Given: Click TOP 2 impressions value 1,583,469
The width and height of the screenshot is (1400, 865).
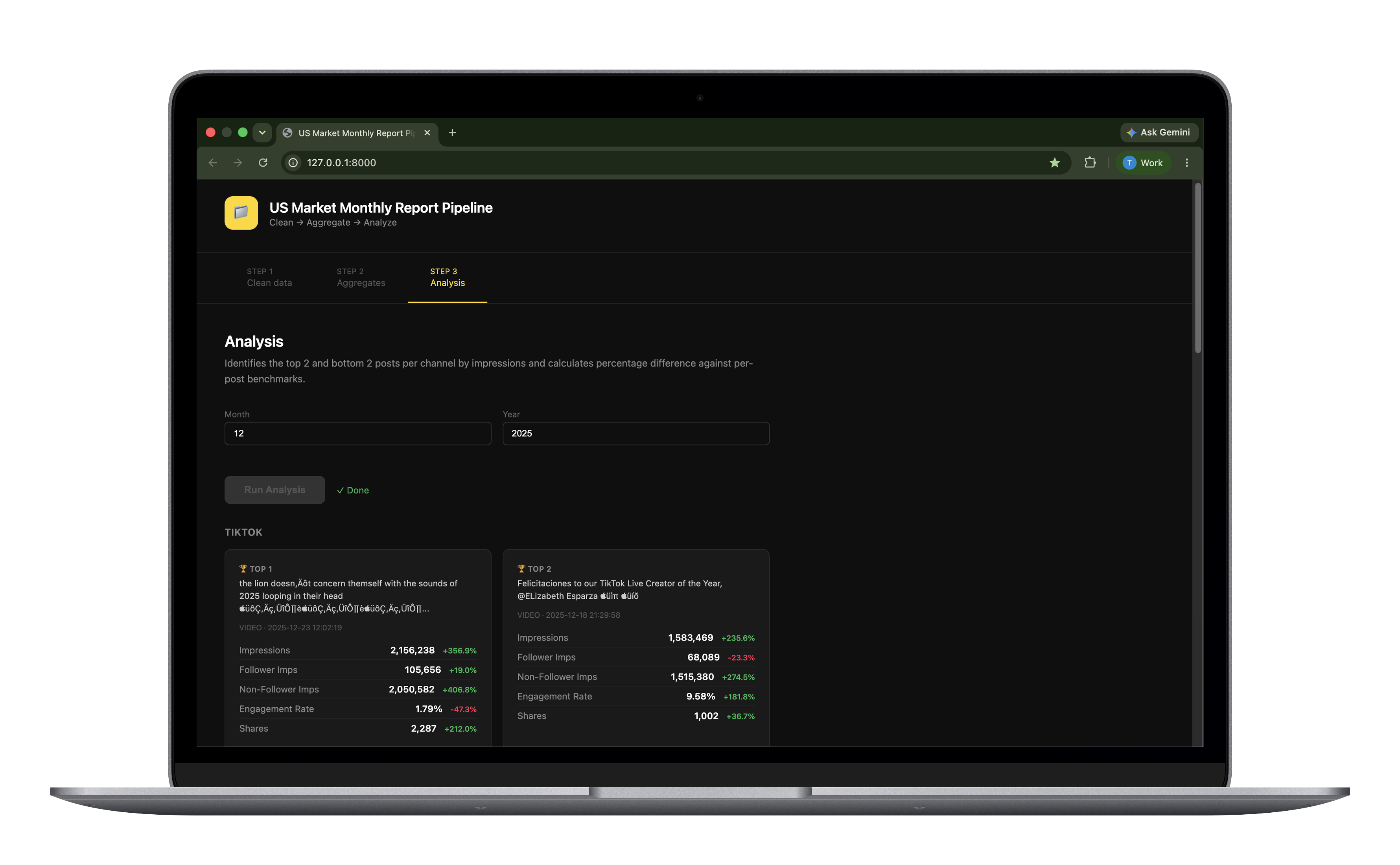Looking at the screenshot, I should [x=691, y=638].
